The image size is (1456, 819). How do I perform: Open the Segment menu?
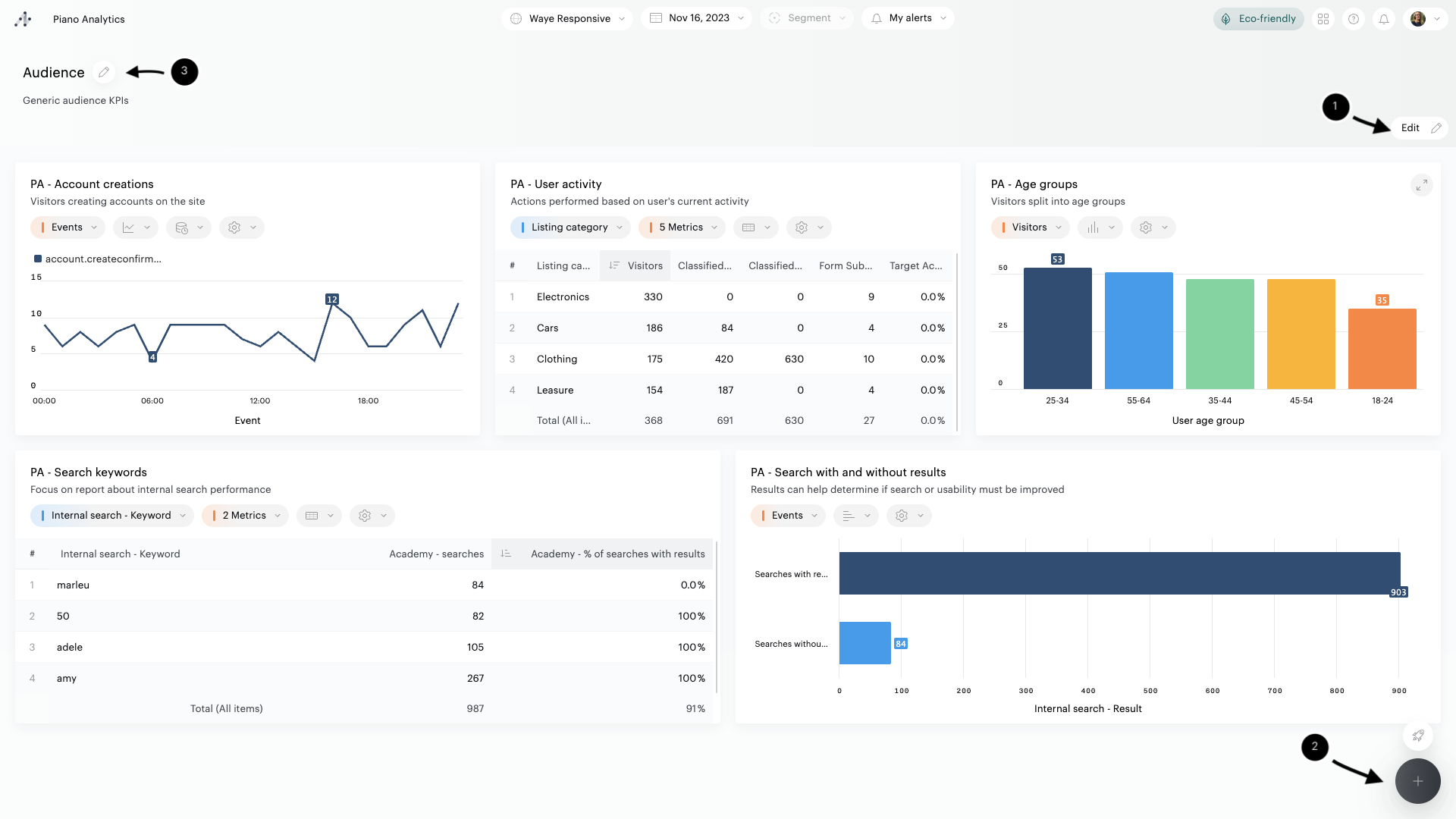(807, 18)
